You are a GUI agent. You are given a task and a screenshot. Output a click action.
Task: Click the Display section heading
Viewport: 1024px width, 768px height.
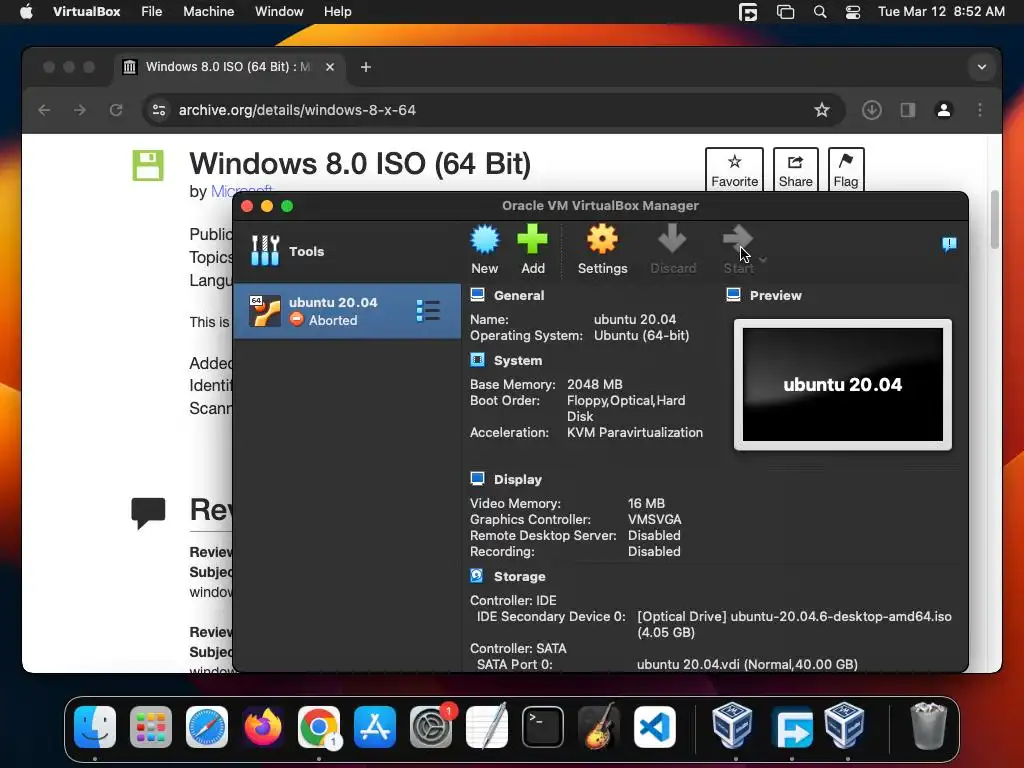click(x=518, y=479)
